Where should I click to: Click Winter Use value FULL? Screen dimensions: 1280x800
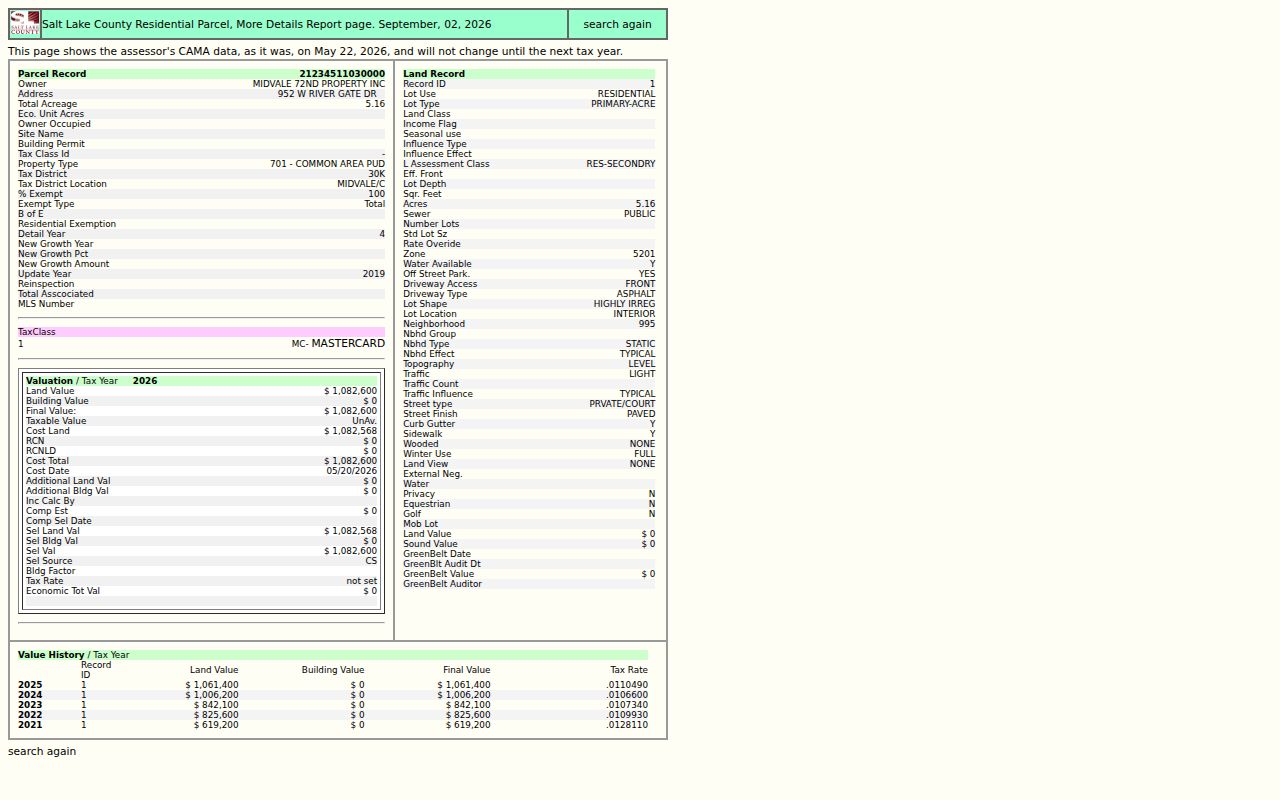pyautogui.click(x=645, y=454)
